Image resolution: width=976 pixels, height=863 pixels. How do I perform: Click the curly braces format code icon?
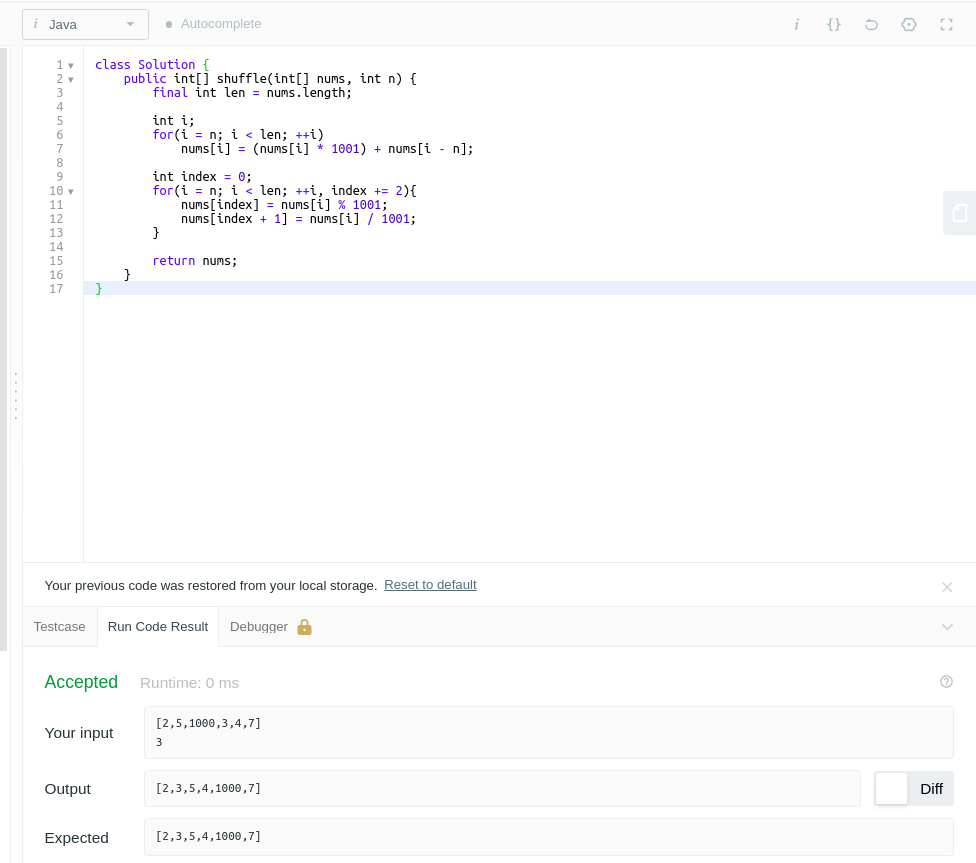(833, 24)
